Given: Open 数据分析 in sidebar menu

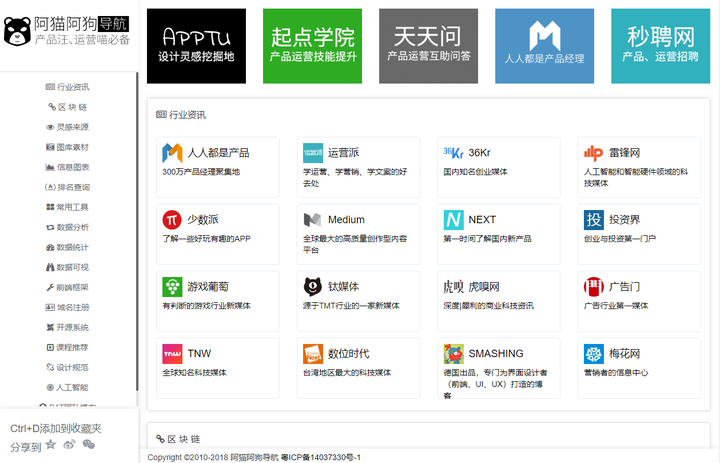Looking at the screenshot, I should (x=68, y=227).
